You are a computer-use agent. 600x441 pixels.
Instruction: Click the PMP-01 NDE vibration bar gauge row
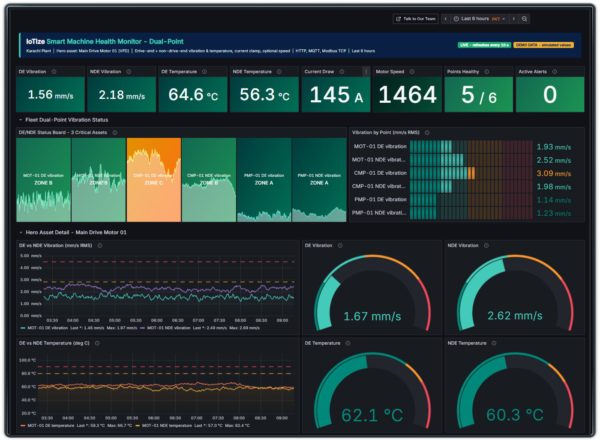462,213
